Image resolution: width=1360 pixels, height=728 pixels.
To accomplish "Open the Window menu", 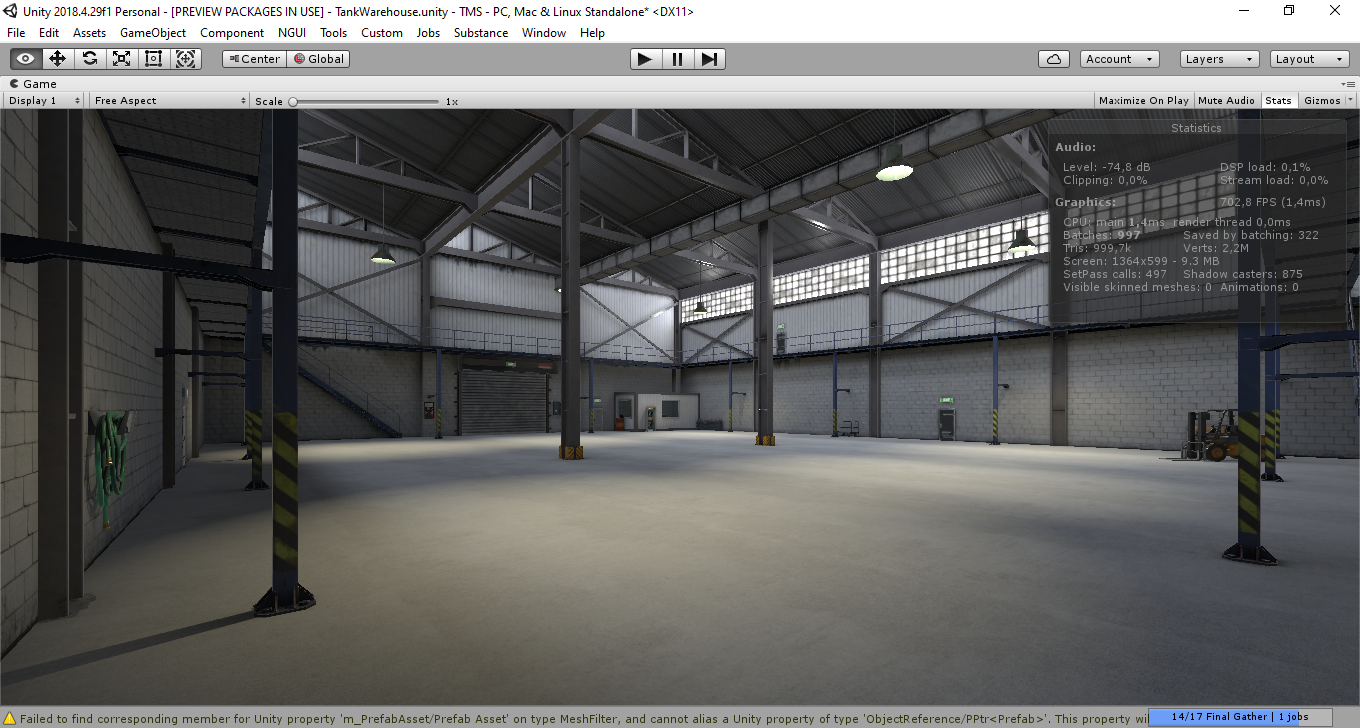I will click(544, 33).
